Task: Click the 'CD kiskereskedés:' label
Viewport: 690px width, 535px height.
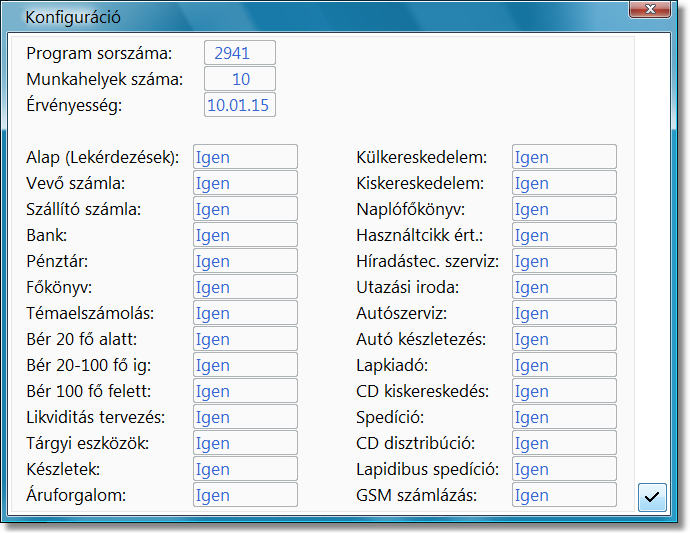Action: (x=422, y=391)
